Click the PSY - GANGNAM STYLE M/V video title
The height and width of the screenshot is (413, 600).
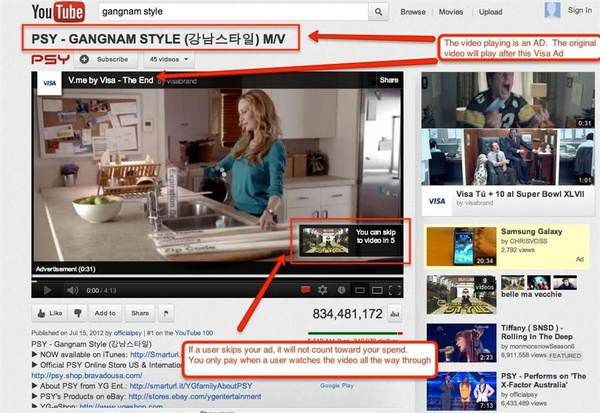[158, 39]
